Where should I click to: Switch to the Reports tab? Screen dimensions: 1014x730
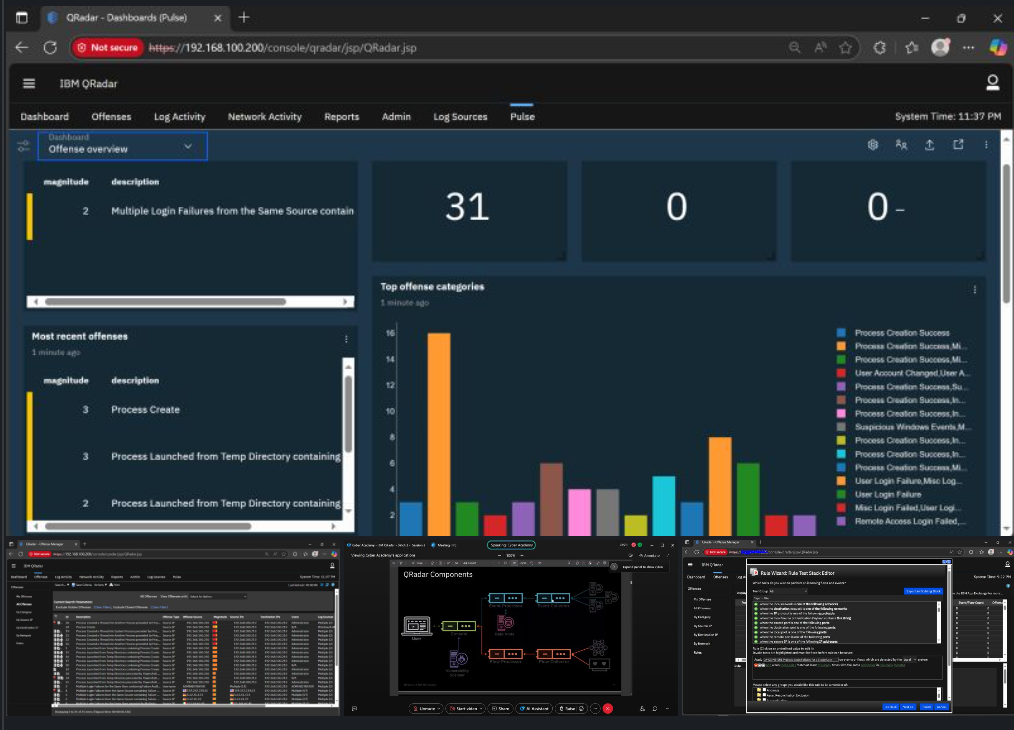click(x=341, y=116)
